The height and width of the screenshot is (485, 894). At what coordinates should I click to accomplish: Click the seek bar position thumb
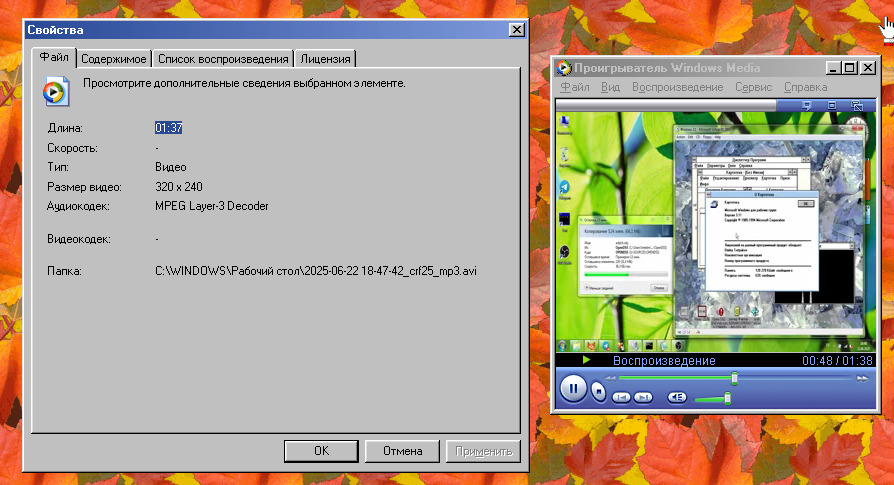[735, 378]
